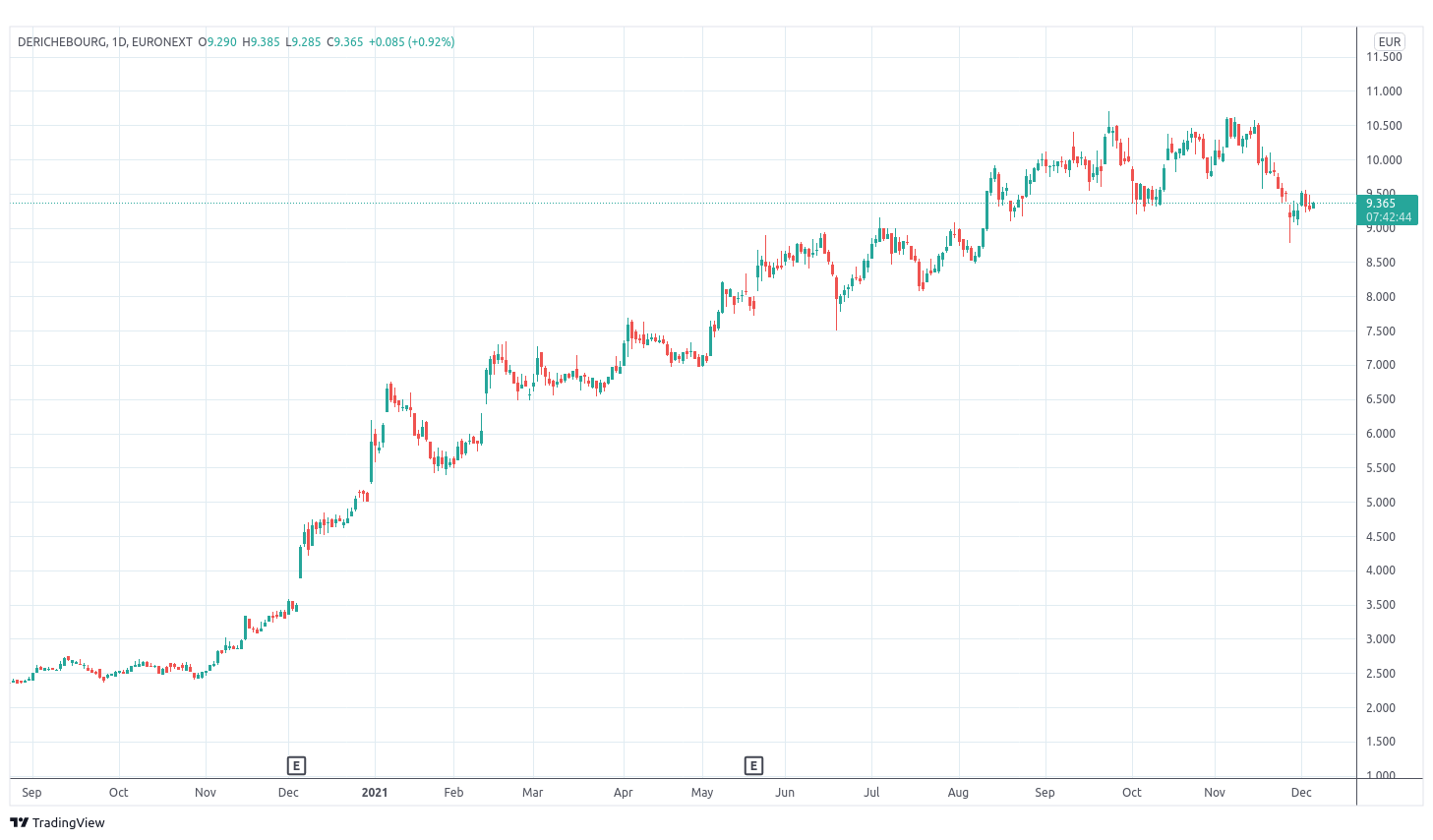
Task: Click the current price tag 9.365
Action: (1388, 210)
